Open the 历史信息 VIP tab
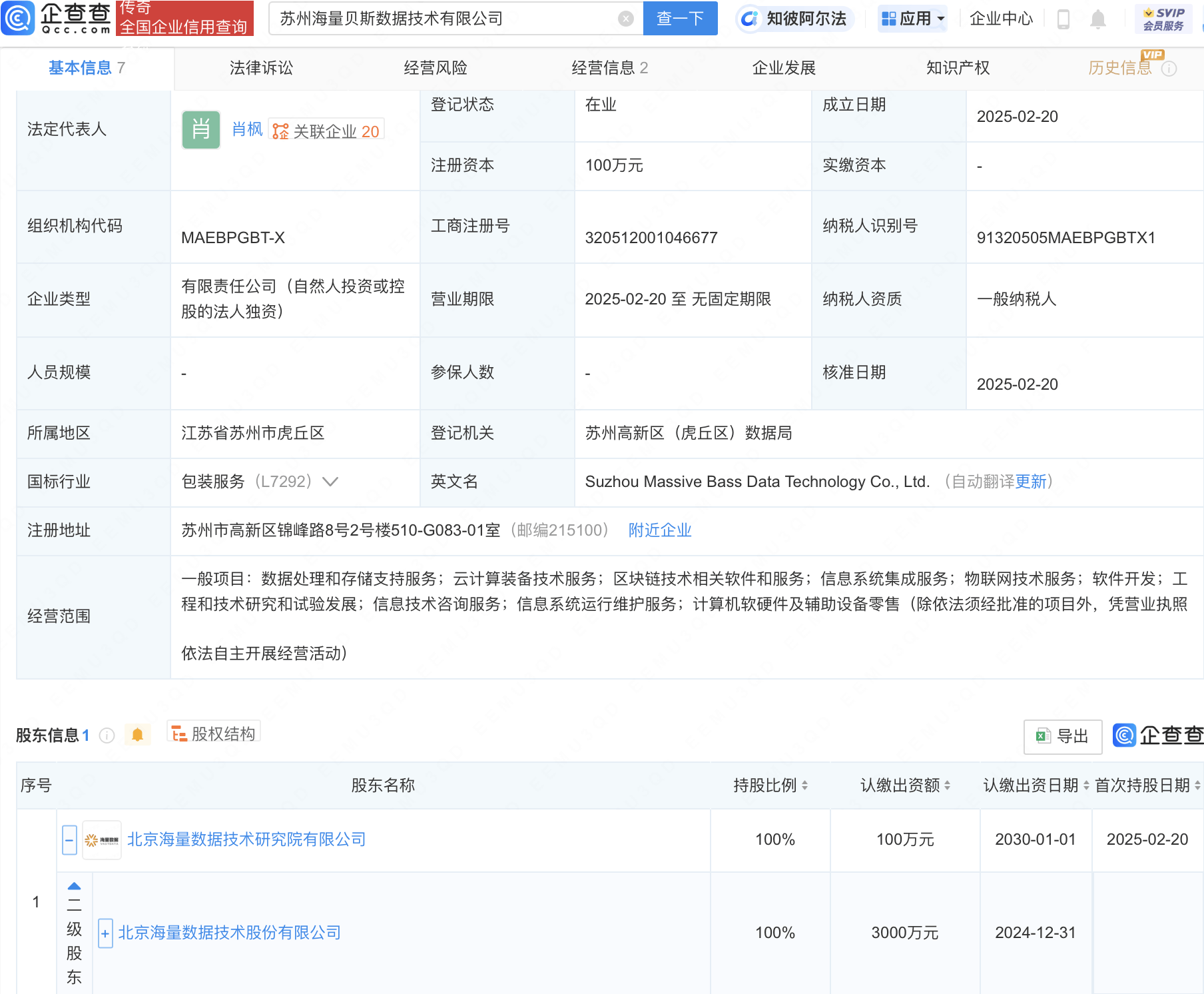1204x994 pixels. [x=1120, y=68]
